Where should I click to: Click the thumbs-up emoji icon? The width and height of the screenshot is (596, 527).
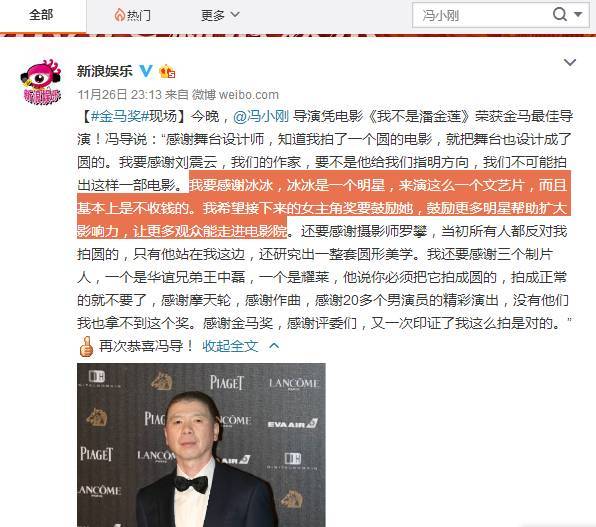click(86, 346)
